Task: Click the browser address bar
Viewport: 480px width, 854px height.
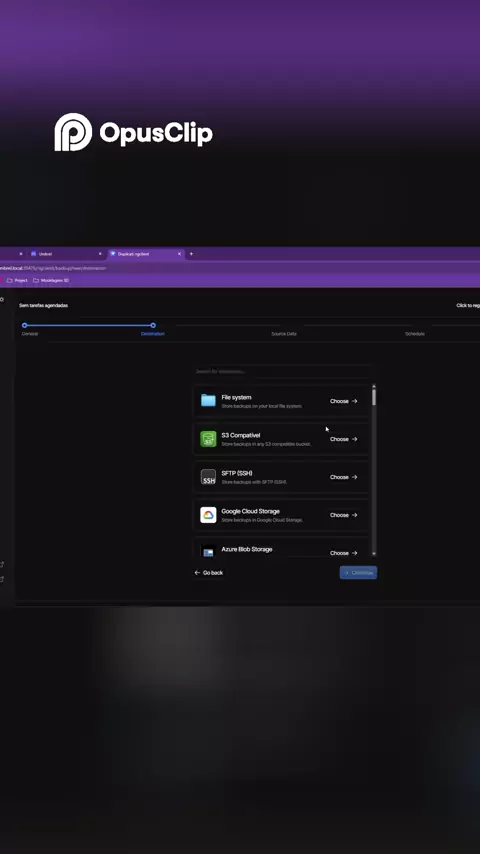Action: [240, 268]
